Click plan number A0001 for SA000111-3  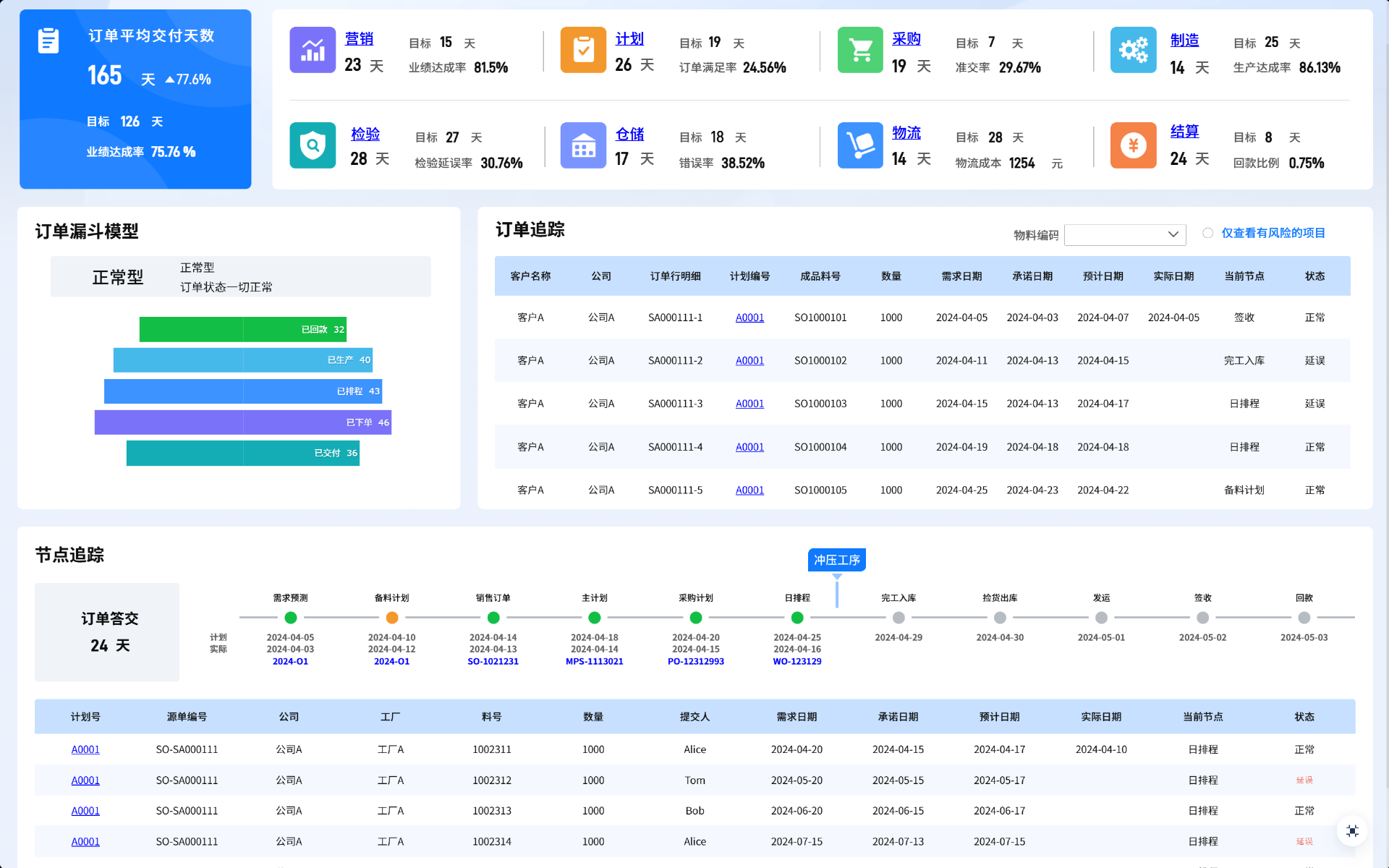tap(749, 404)
